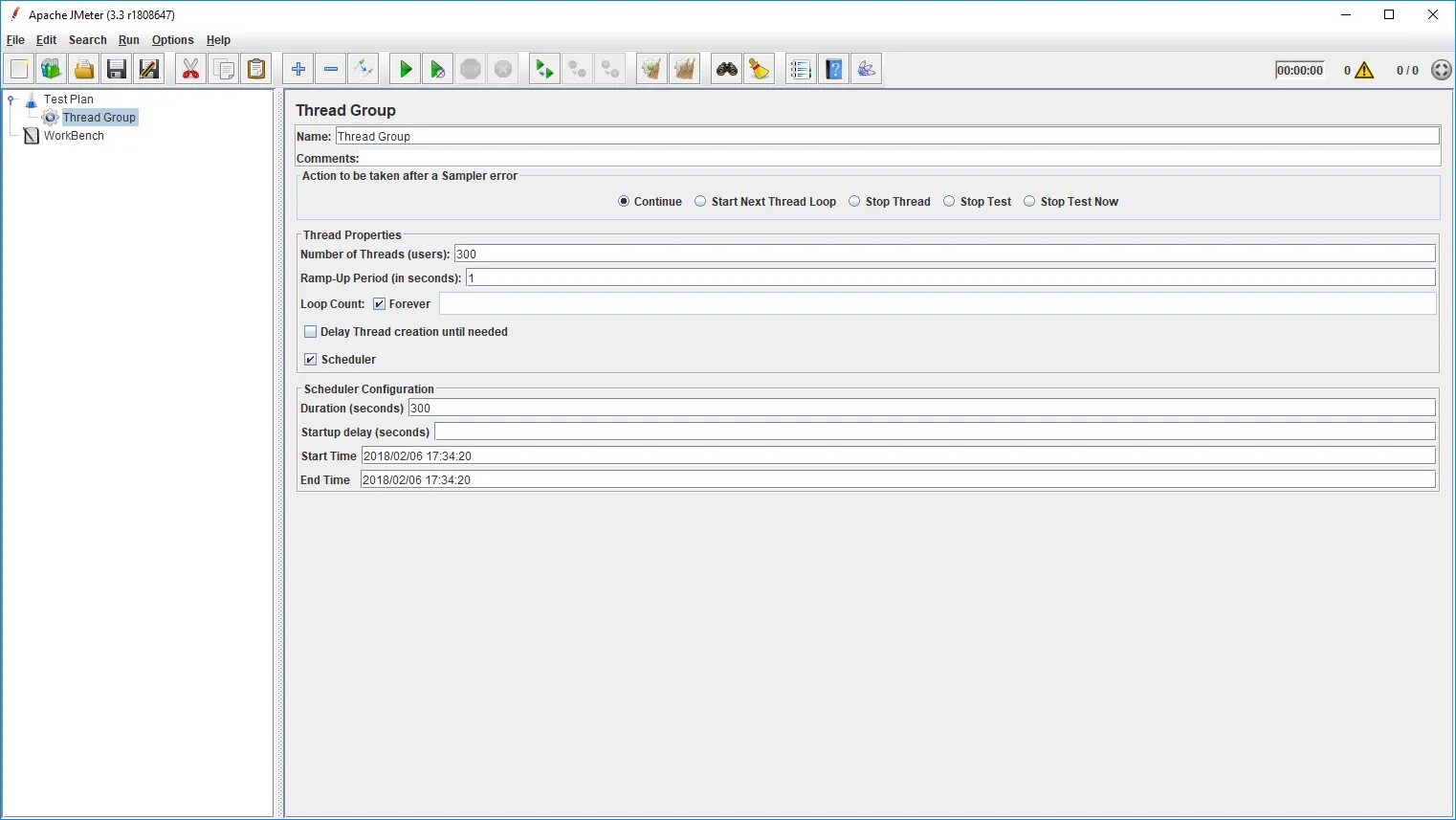Uncheck the Forever loop count checkbox
Image resolution: width=1456 pixels, height=820 pixels.
click(x=379, y=304)
